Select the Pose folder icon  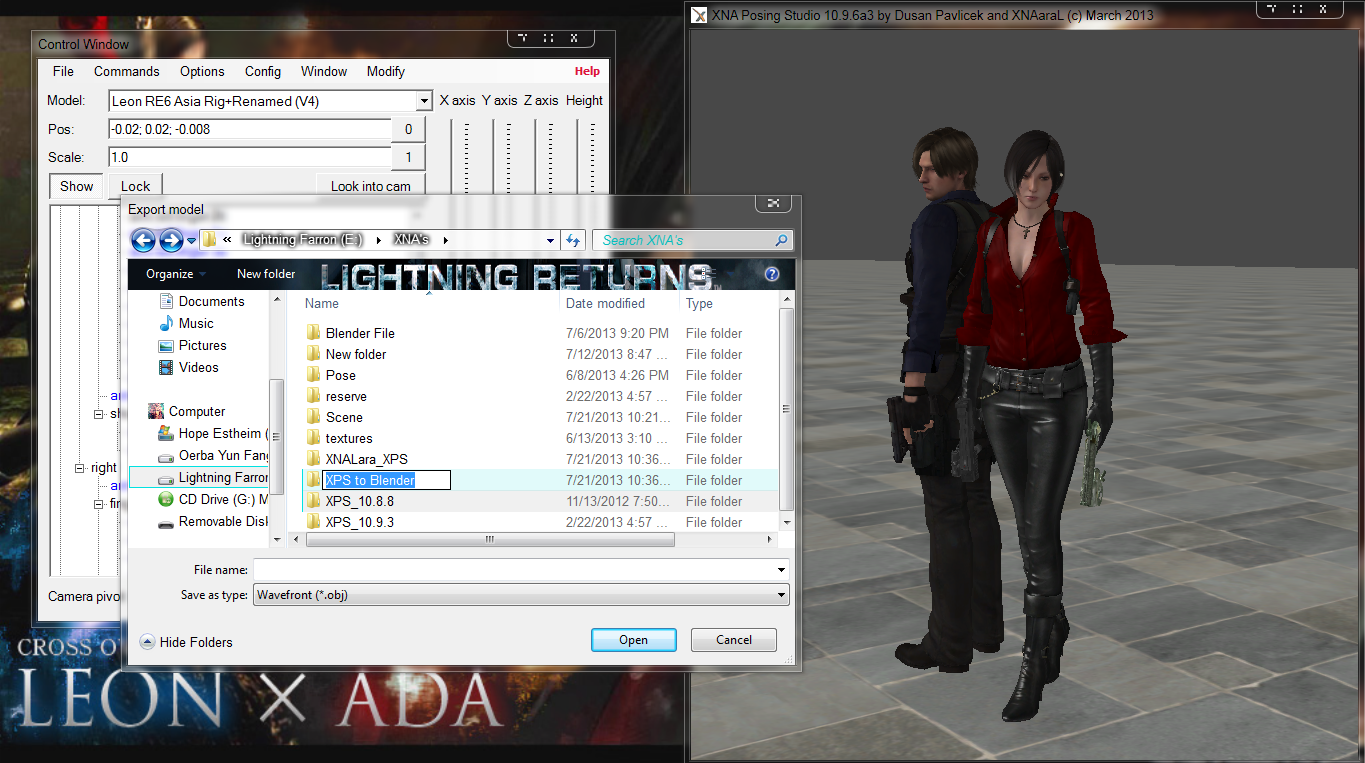tap(313, 375)
